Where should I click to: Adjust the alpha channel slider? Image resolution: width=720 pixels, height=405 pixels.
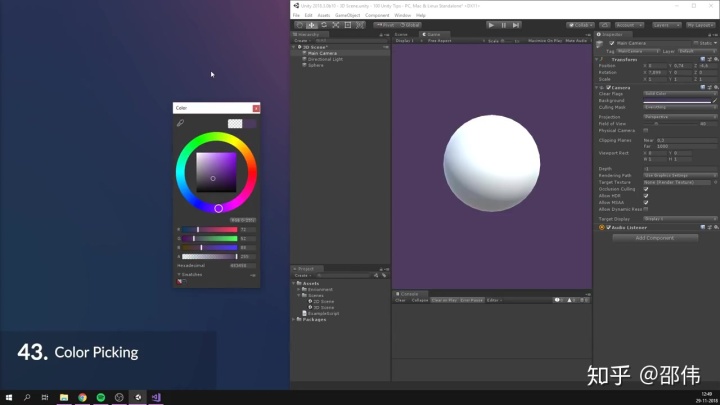[210, 257]
